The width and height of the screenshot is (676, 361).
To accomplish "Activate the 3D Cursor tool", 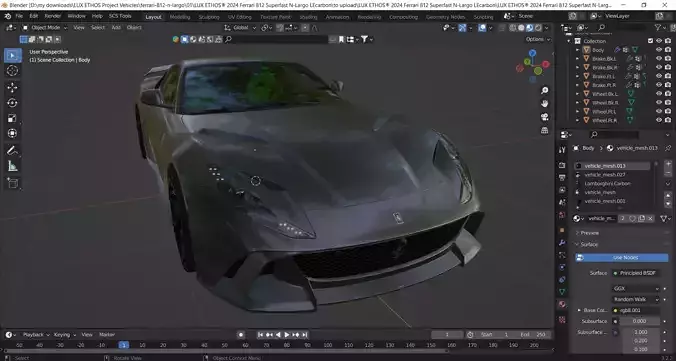I will pos(13,71).
